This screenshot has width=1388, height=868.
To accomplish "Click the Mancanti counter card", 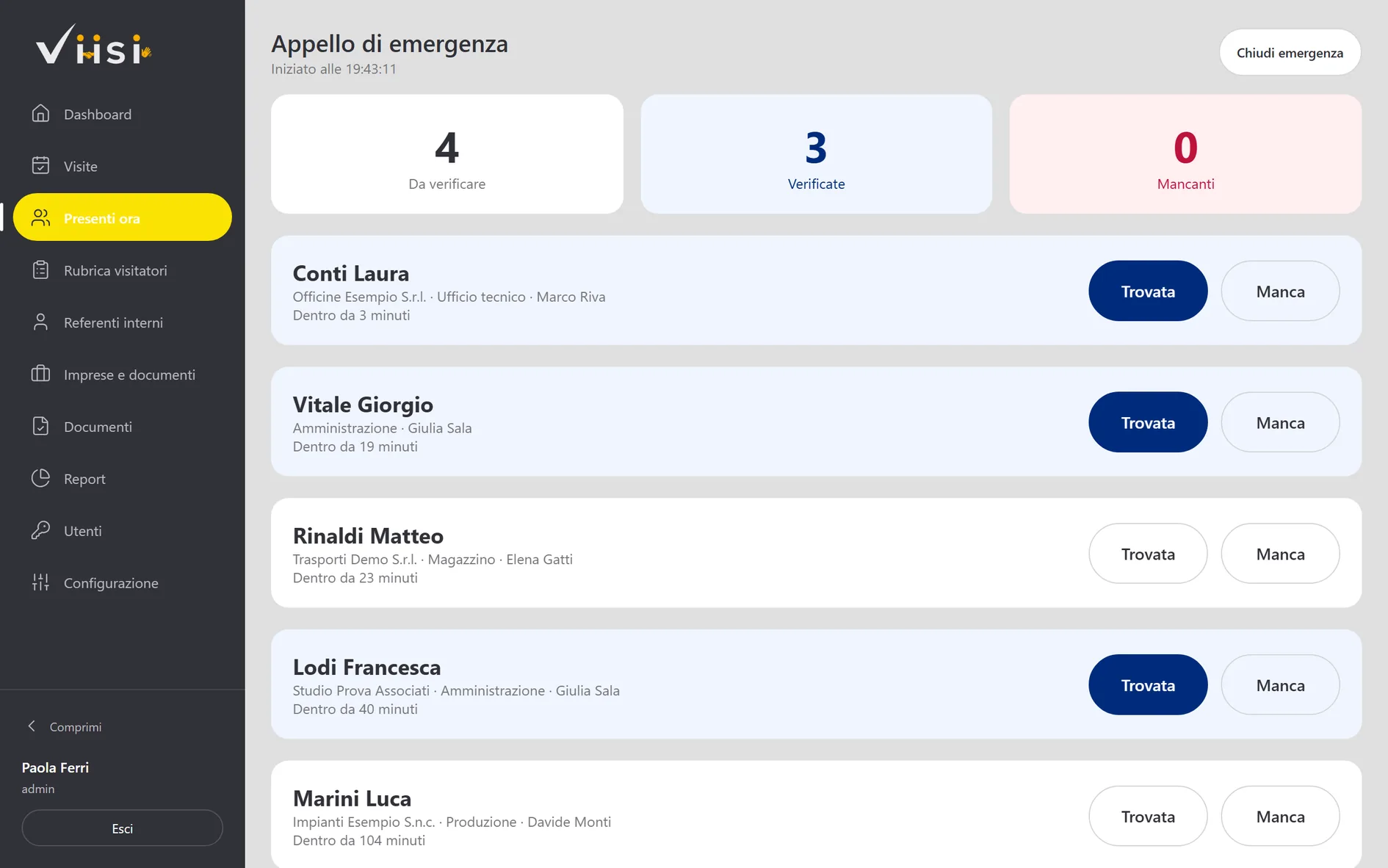I will pos(1185,154).
